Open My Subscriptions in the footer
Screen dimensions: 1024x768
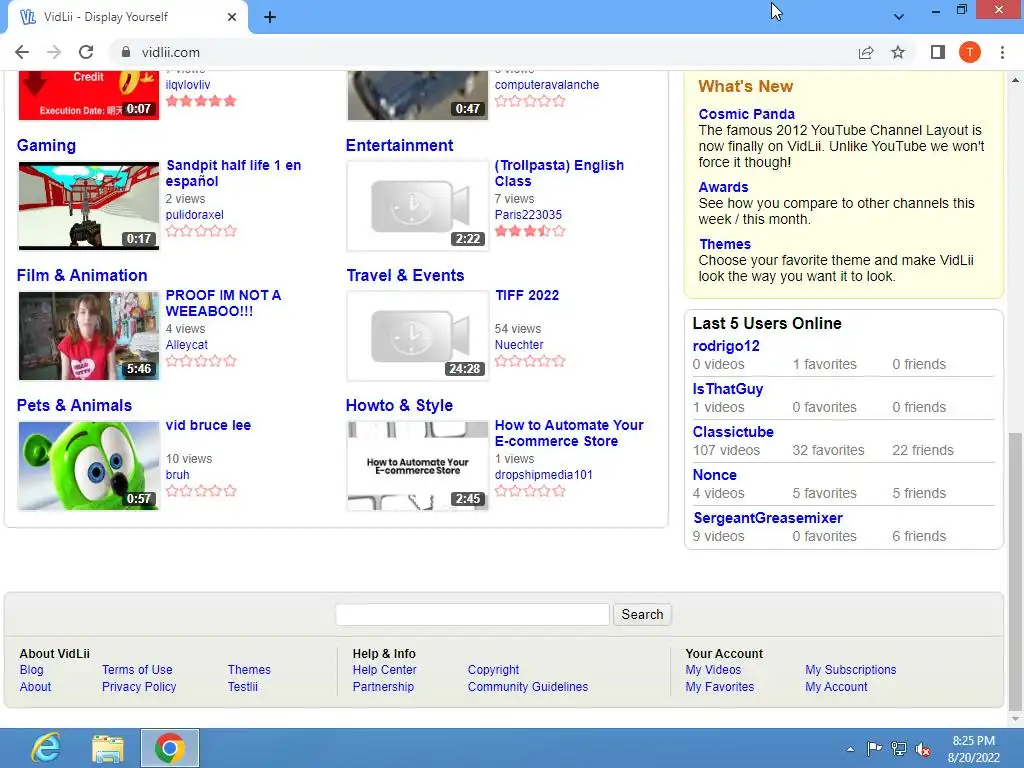pos(850,669)
